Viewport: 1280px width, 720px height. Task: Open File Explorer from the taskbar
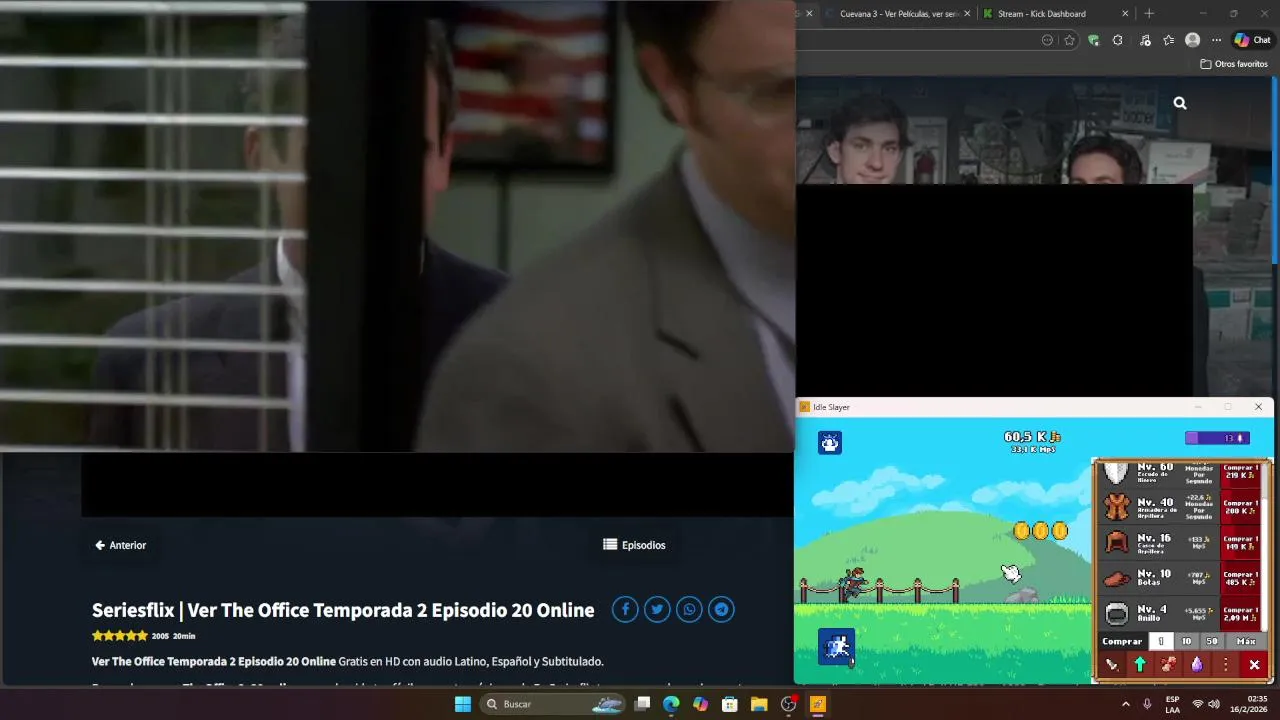[759, 704]
